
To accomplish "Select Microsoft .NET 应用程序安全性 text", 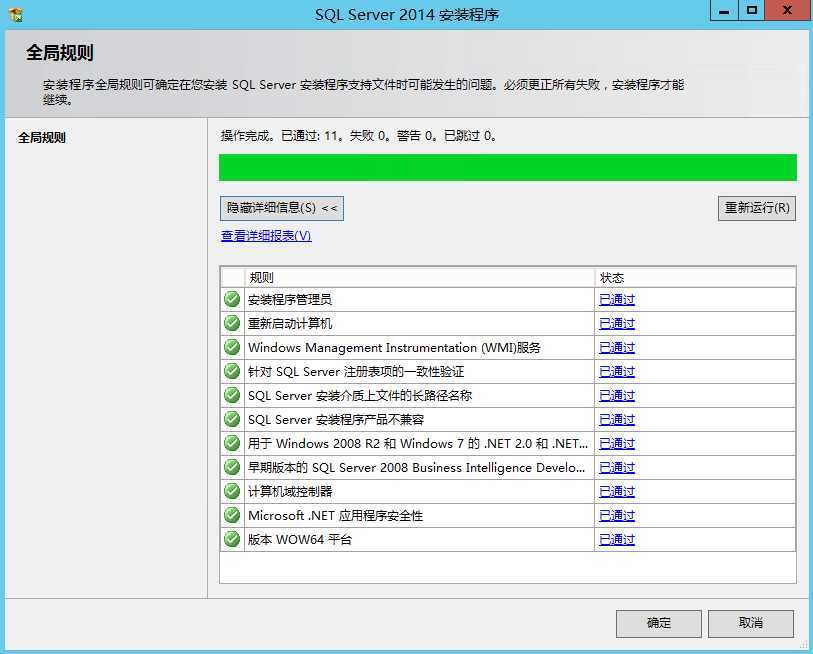I will pos(335,516).
